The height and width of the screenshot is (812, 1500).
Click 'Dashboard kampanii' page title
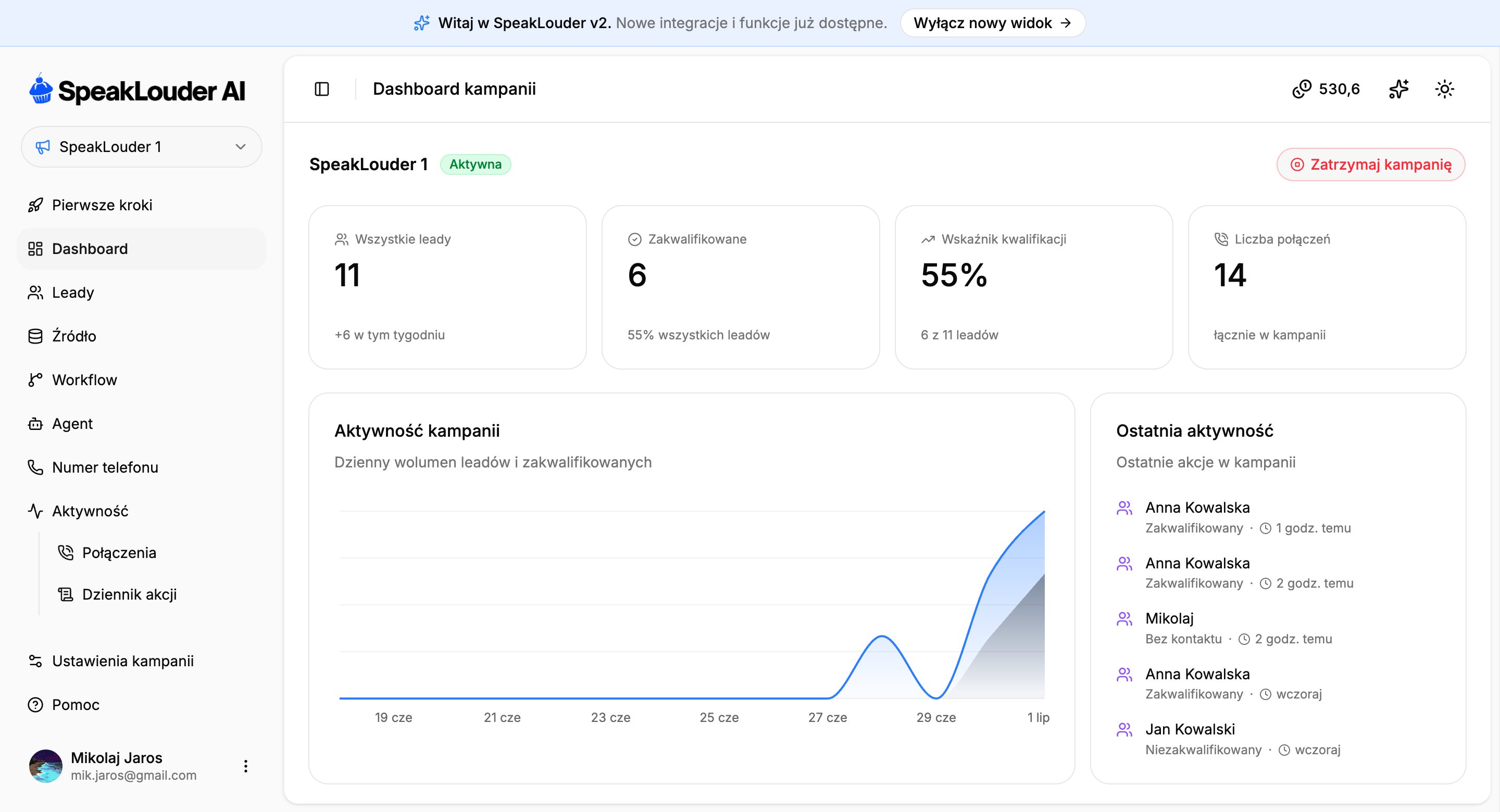[454, 89]
